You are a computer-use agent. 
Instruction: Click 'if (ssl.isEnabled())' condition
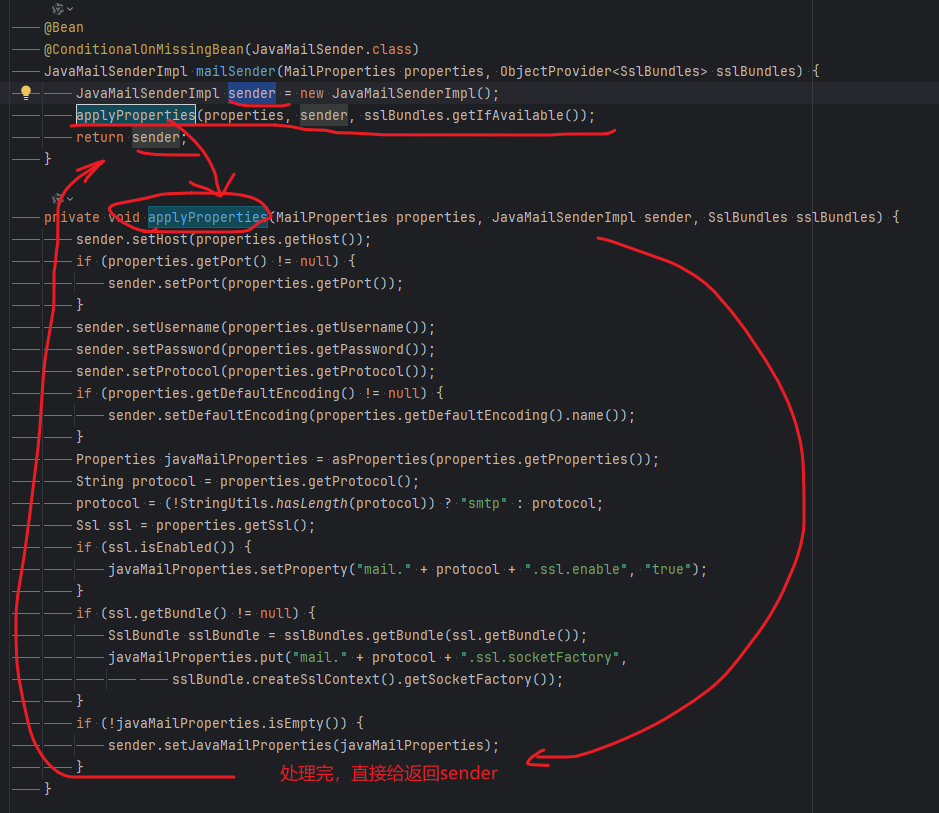click(x=163, y=547)
